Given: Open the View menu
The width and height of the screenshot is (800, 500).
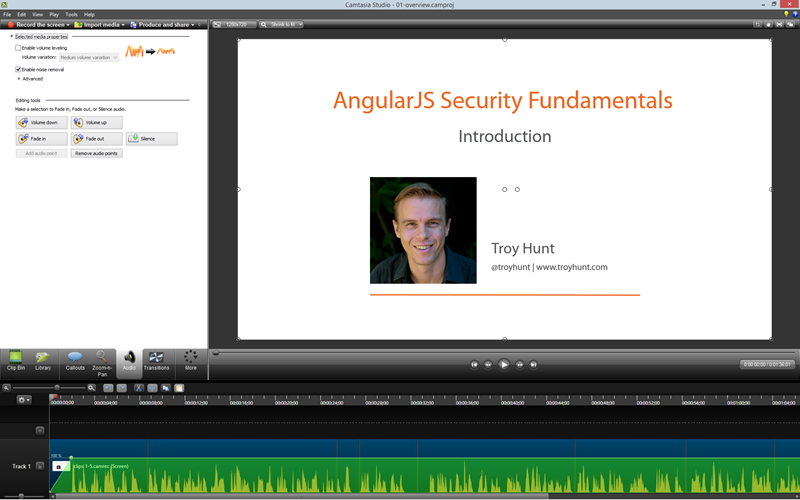Looking at the screenshot, I should click(37, 14).
